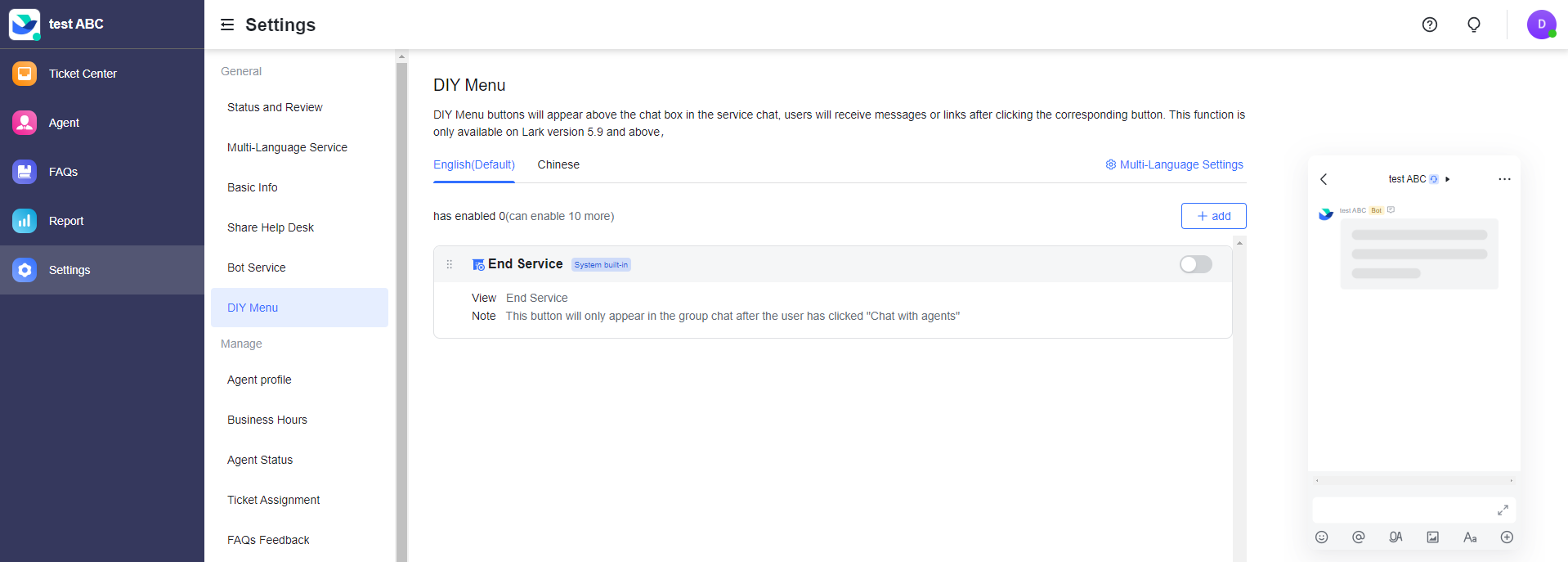The width and height of the screenshot is (1568, 562).
Task: Open the FAQs sidebar icon
Action: pyautogui.click(x=25, y=172)
